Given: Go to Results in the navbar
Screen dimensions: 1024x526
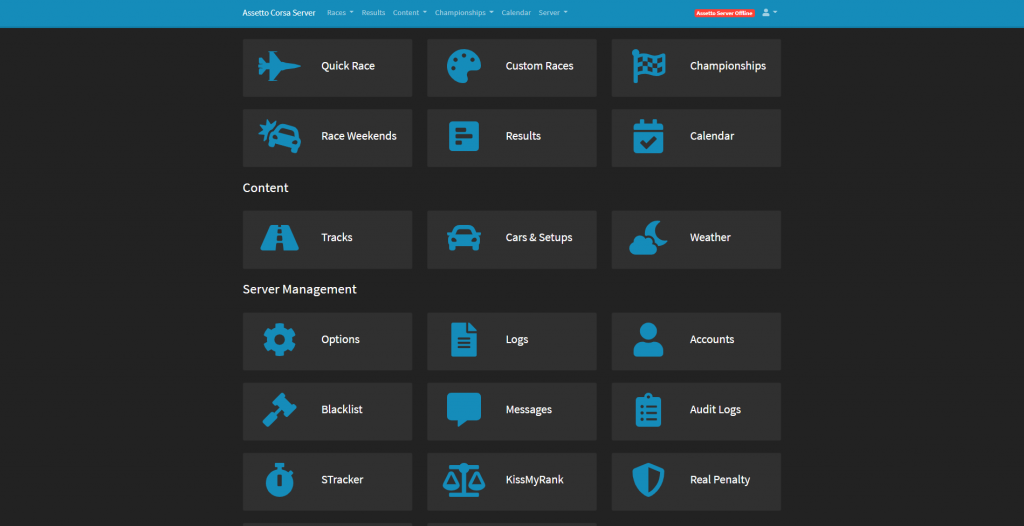Looking at the screenshot, I should (373, 12).
